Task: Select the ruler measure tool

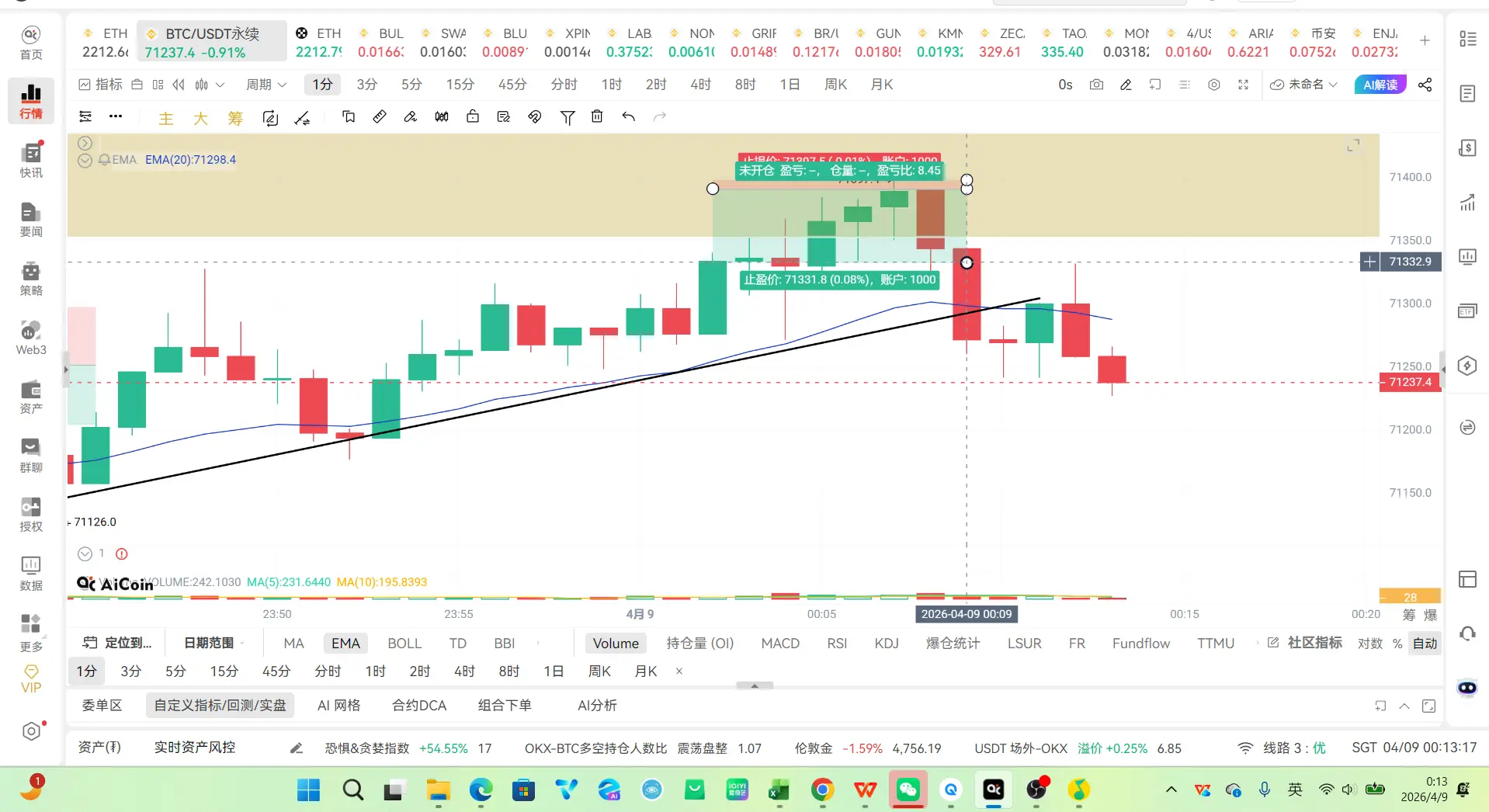Action: point(380,116)
